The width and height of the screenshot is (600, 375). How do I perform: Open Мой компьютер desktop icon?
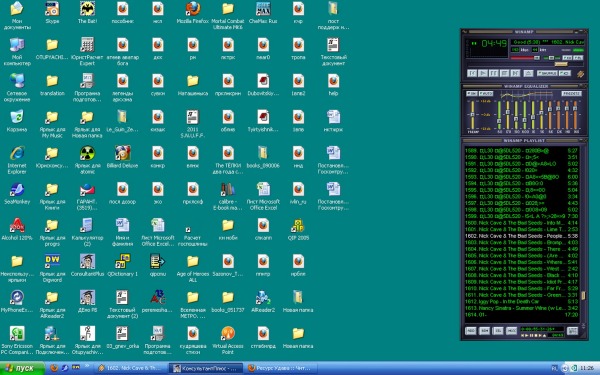[x=17, y=51]
